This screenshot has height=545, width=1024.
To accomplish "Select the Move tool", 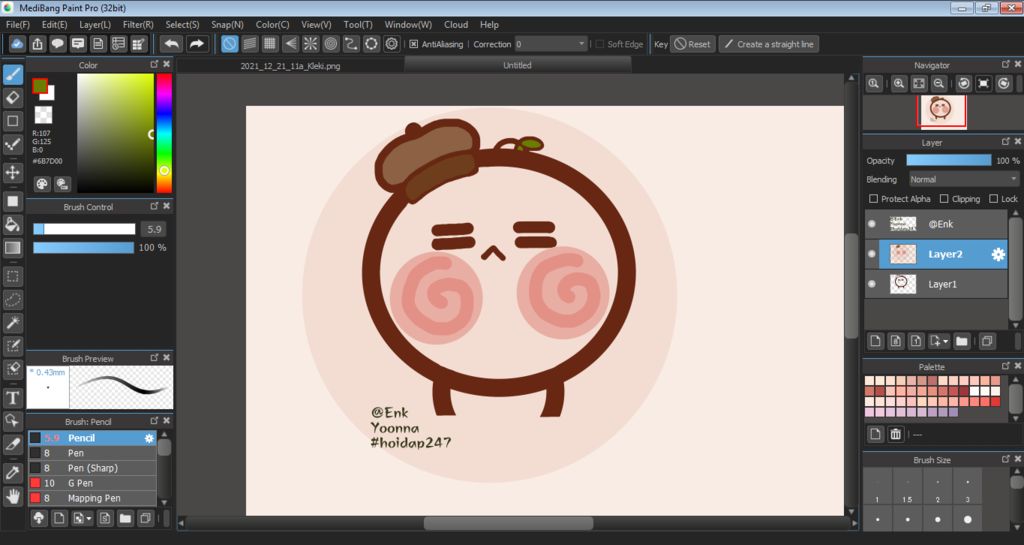I will pyautogui.click(x=12, y=172).
